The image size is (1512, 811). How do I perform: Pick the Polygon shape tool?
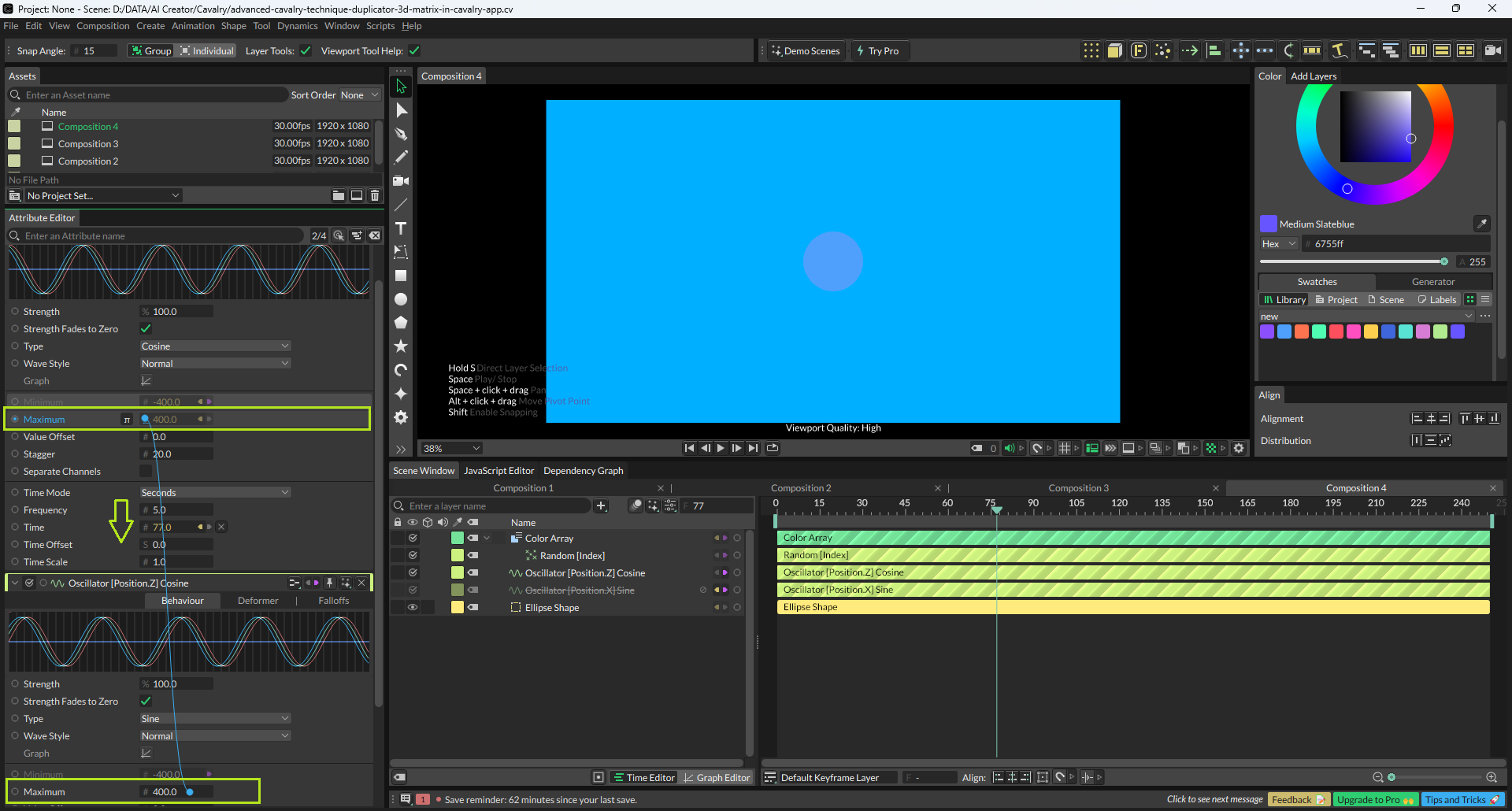[401, 323]
